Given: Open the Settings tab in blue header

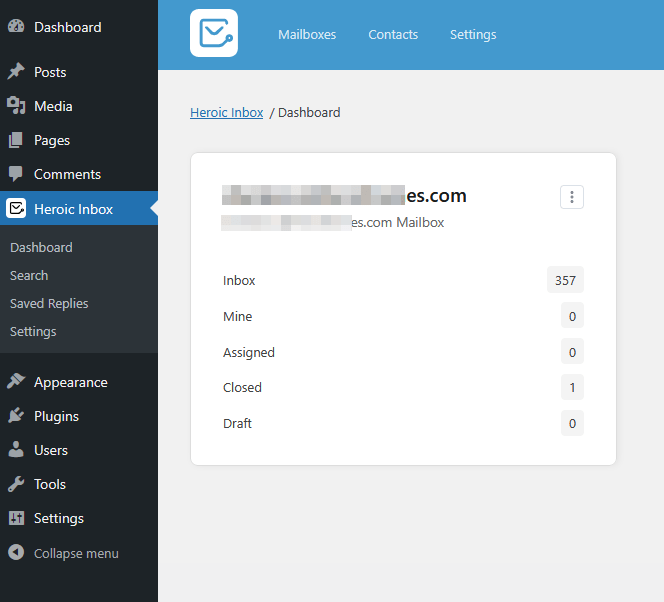Looking at the screenshot, I should (x=473, y=35).
